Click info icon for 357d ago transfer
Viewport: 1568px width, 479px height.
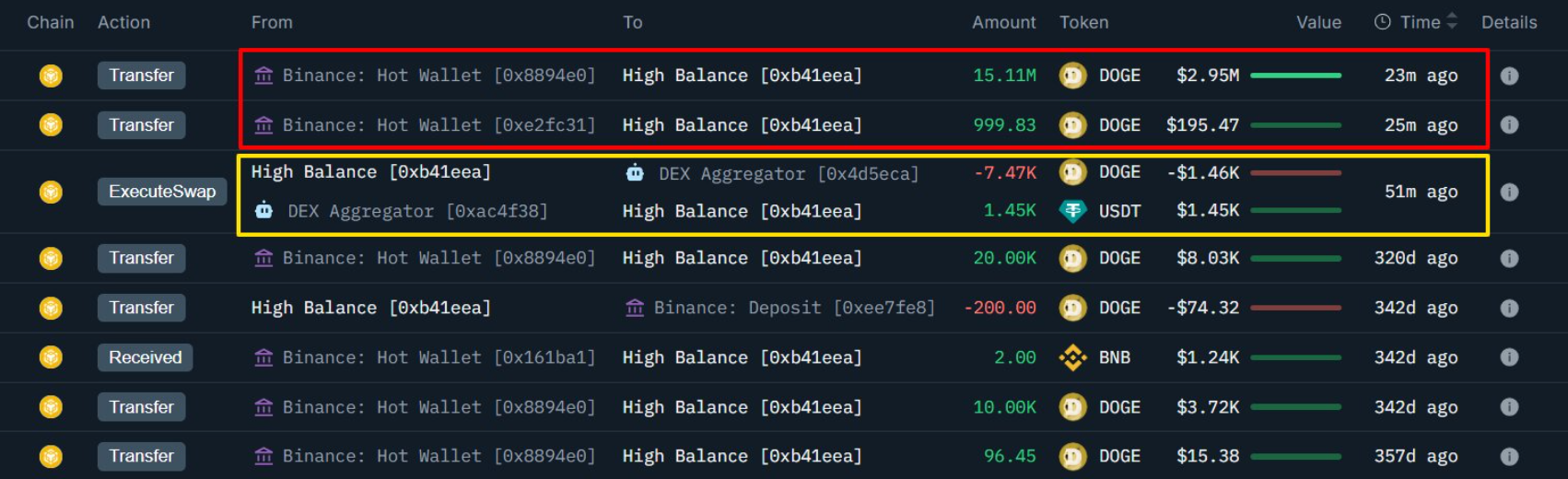point(1509,456)
